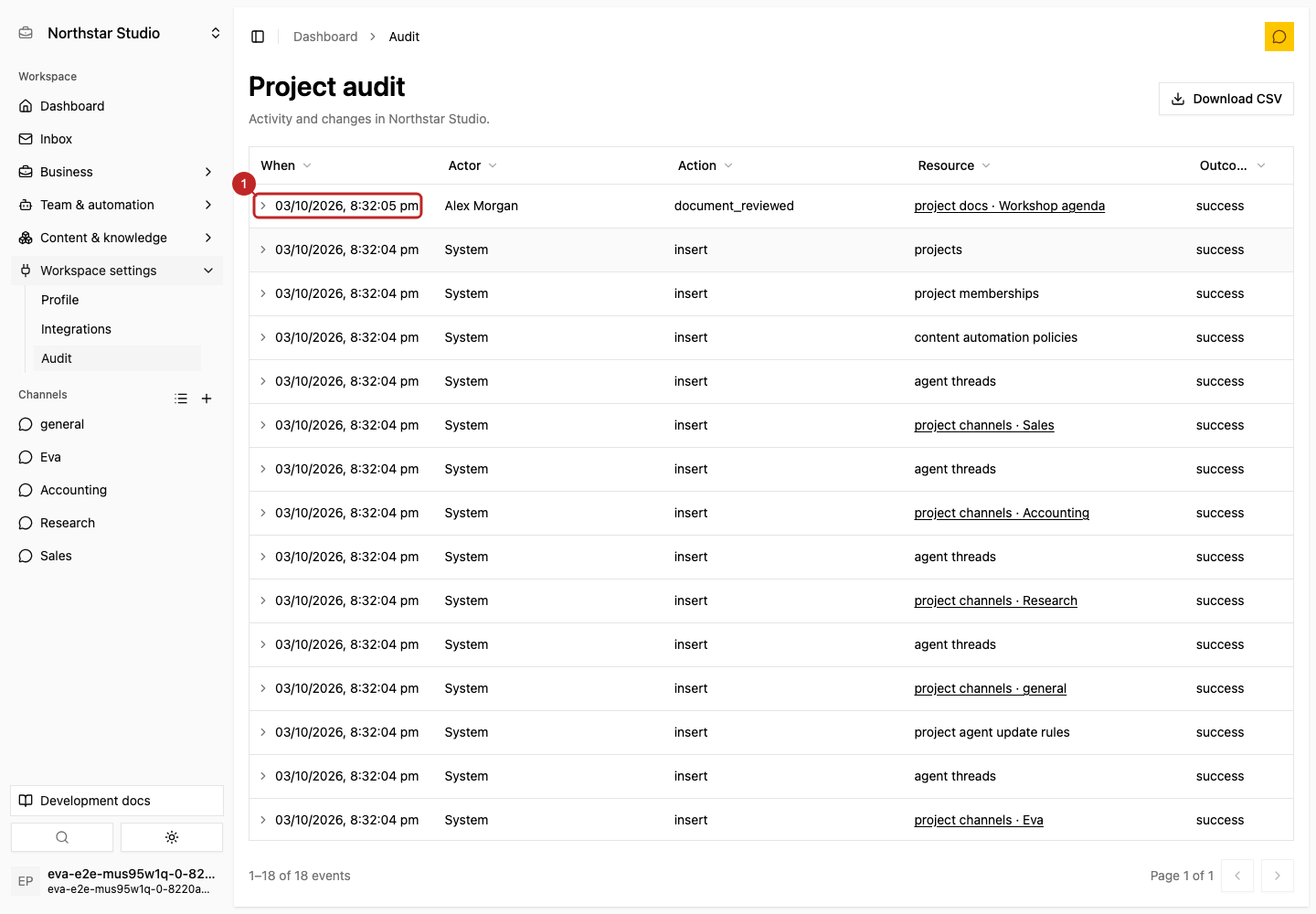Screen dimensions: 1316x914
Task: Open the Actor column menu
Action: 472,165
